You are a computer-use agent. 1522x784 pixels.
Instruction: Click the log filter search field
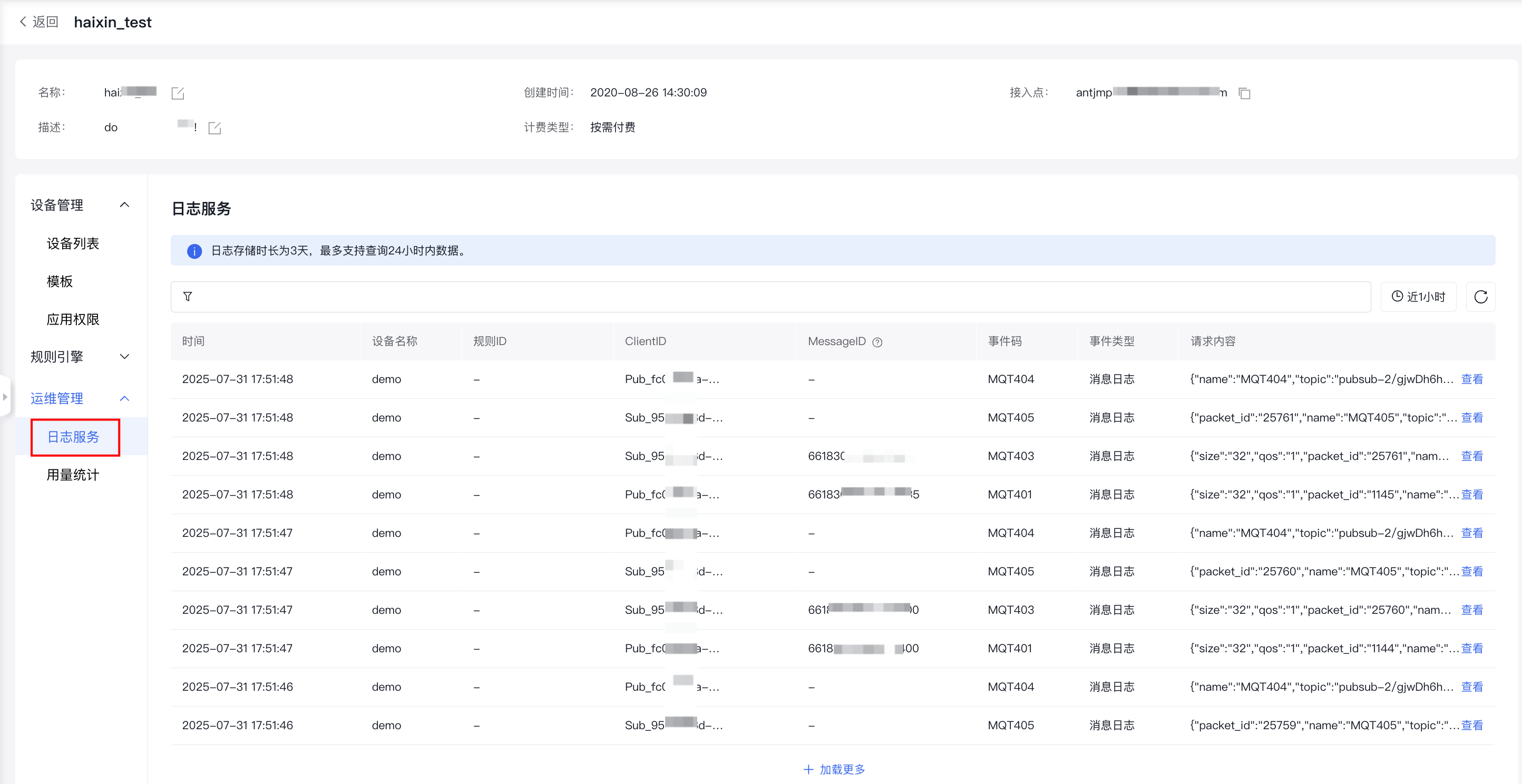tap(768, 297)
